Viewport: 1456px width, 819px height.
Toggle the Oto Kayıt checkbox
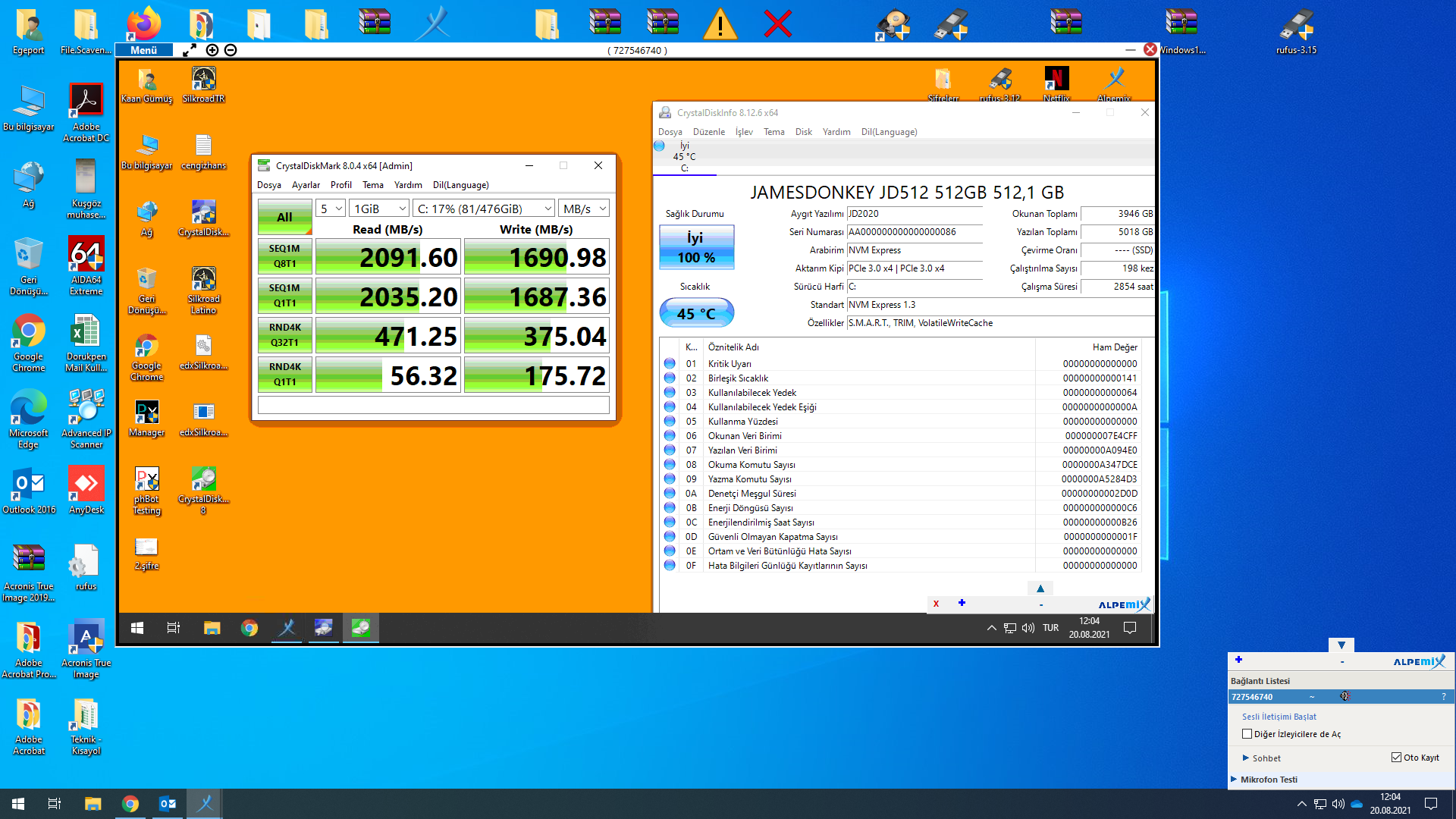[1396, 758]
